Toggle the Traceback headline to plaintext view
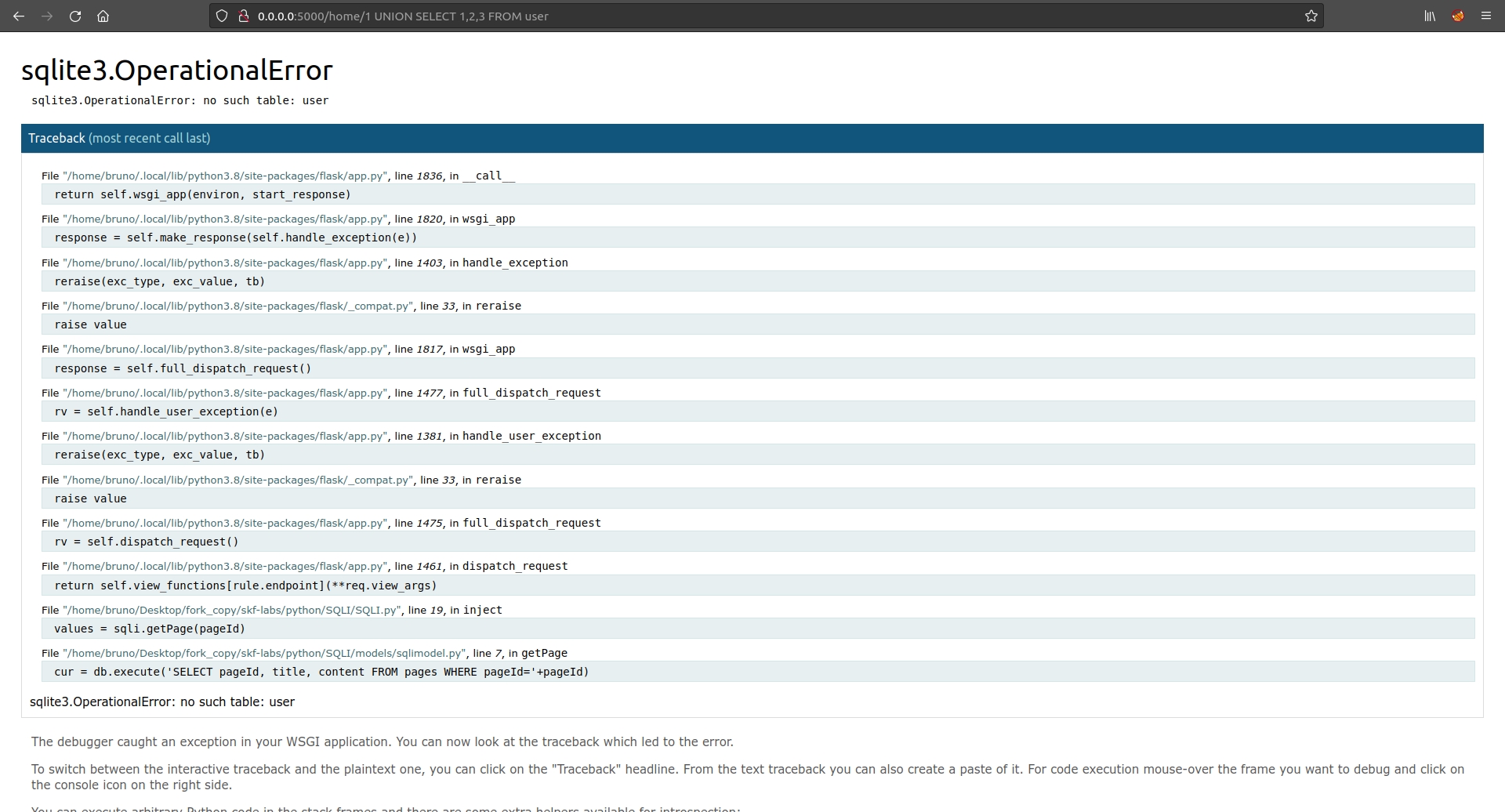 point(56,138)
